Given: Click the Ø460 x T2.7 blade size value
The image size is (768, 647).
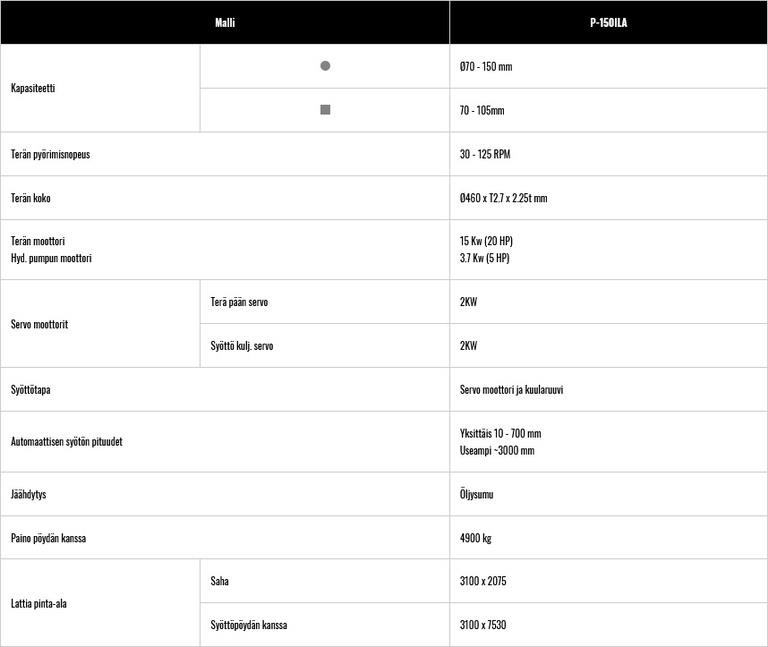Looking at the screenshot, I should pyautogui.click(x=503, y=198).
